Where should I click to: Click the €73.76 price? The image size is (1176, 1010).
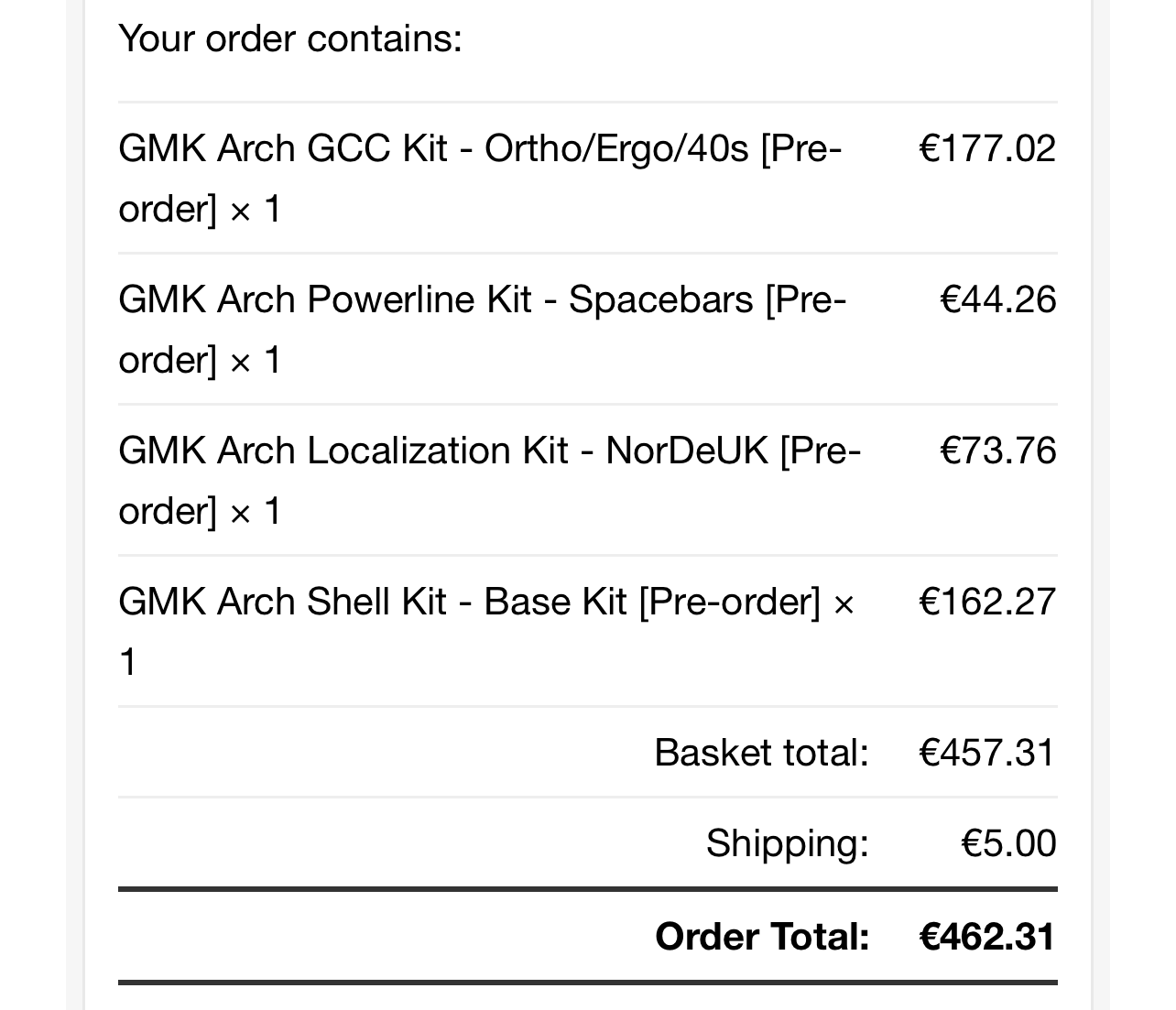coord(998,451)
